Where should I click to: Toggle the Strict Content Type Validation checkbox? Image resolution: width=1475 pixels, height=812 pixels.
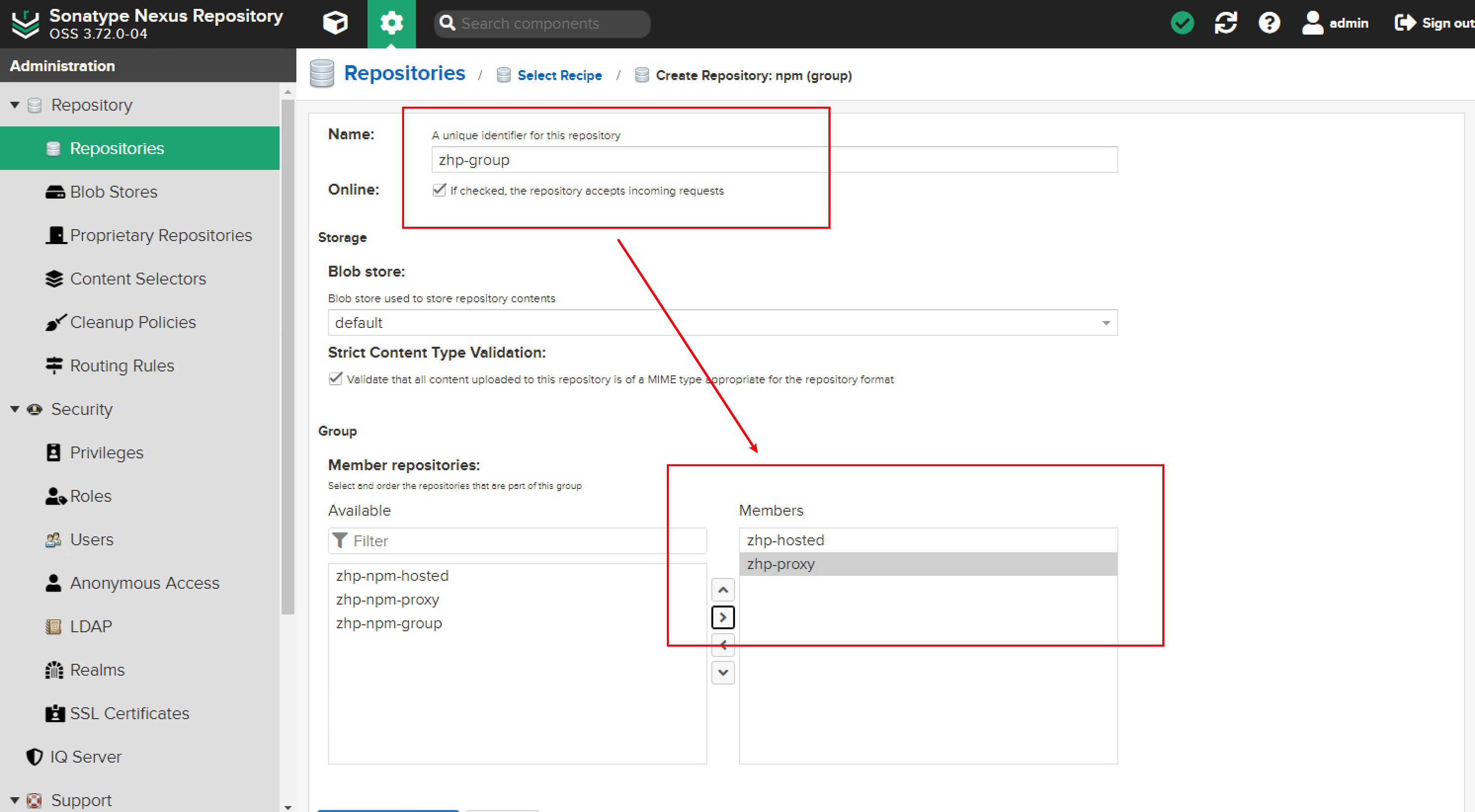(335, 379)
